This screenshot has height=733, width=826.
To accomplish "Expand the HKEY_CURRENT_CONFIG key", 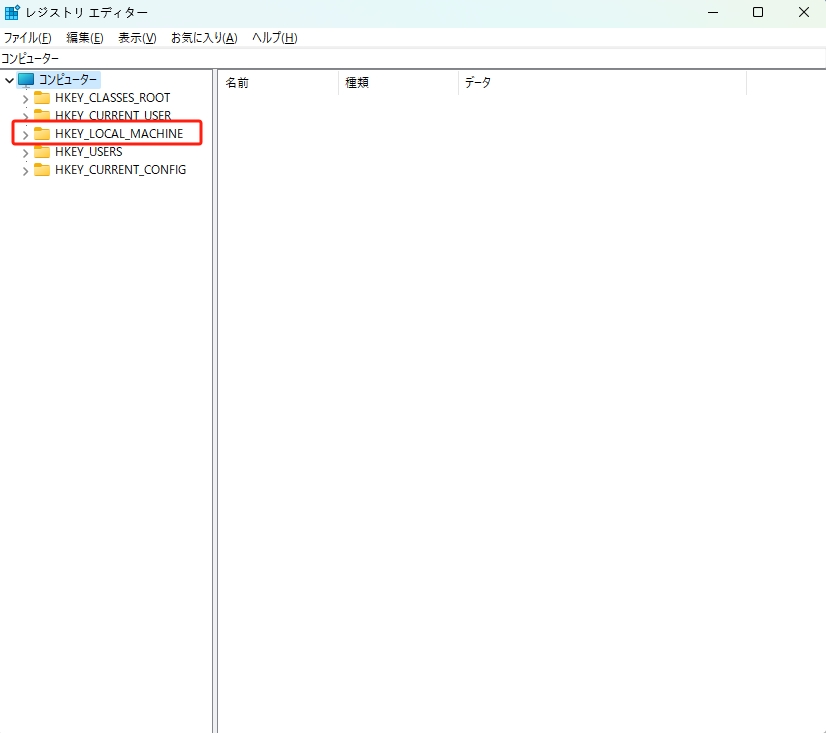I will tap(25, 171).
